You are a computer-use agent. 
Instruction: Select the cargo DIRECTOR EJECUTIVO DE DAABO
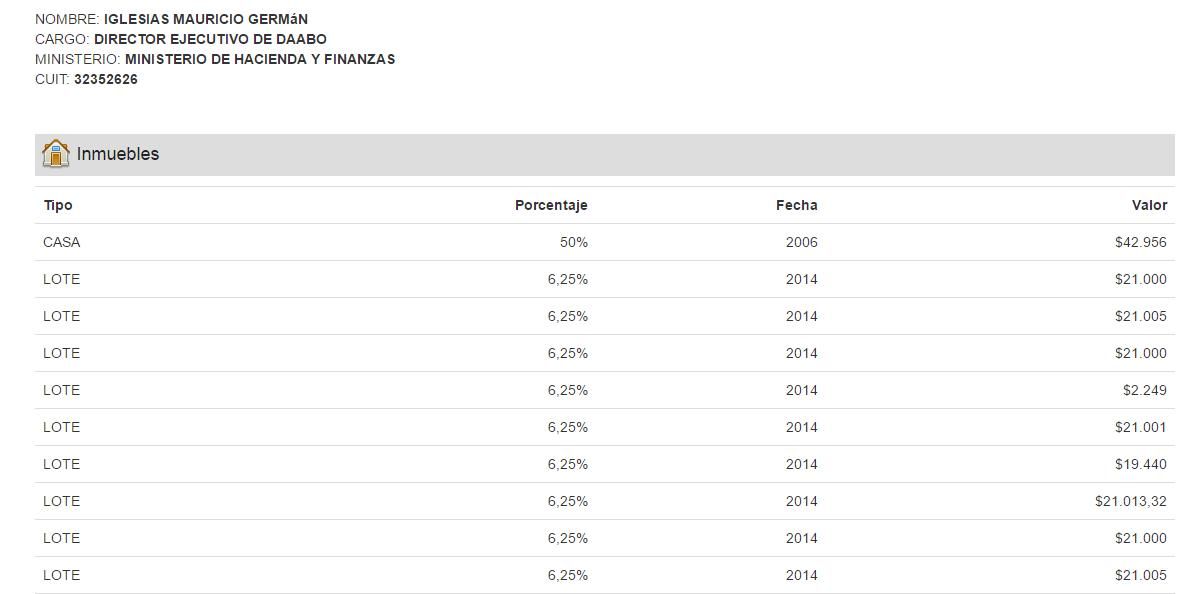click(x=210, y=39)
